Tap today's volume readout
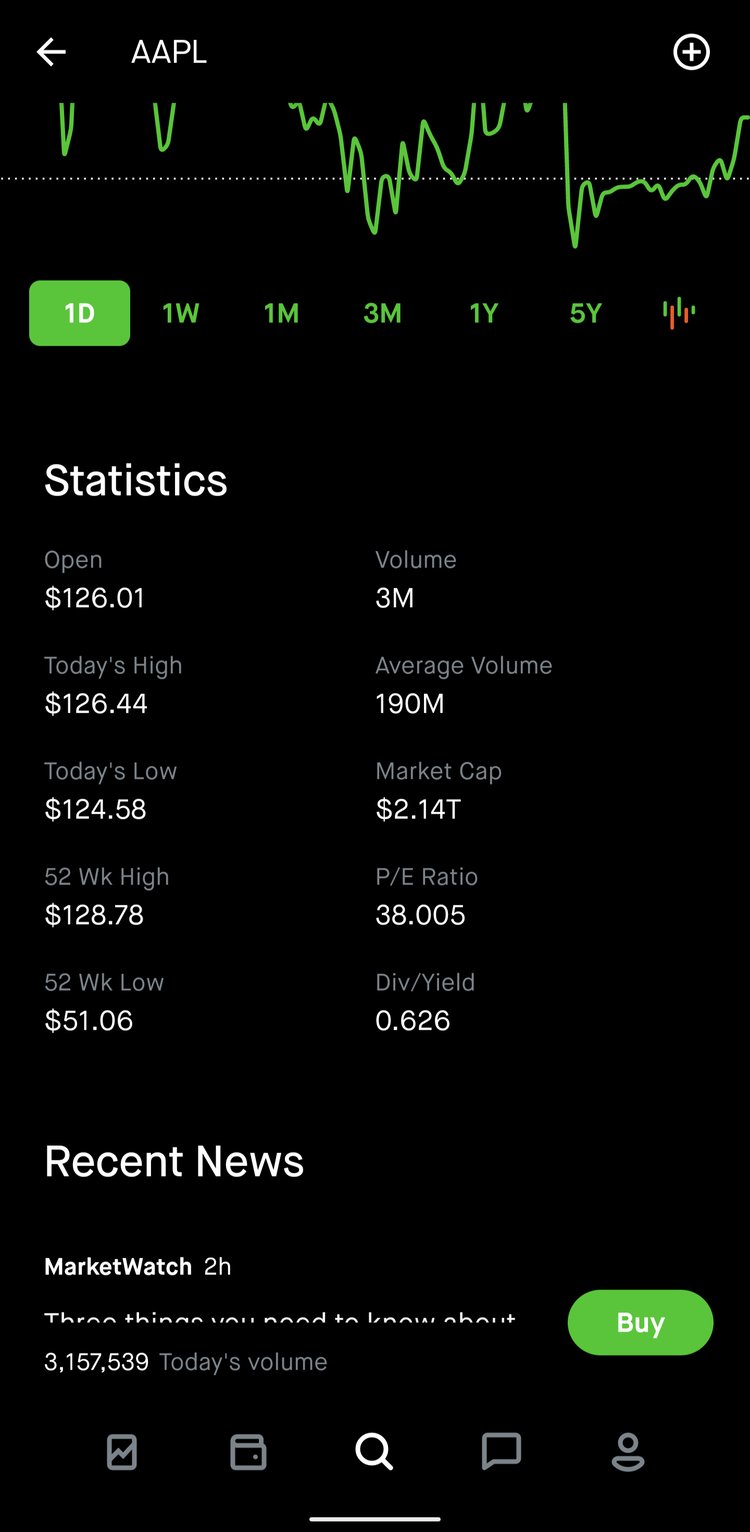The image size is (750, 1532). tap(185, 1361)
